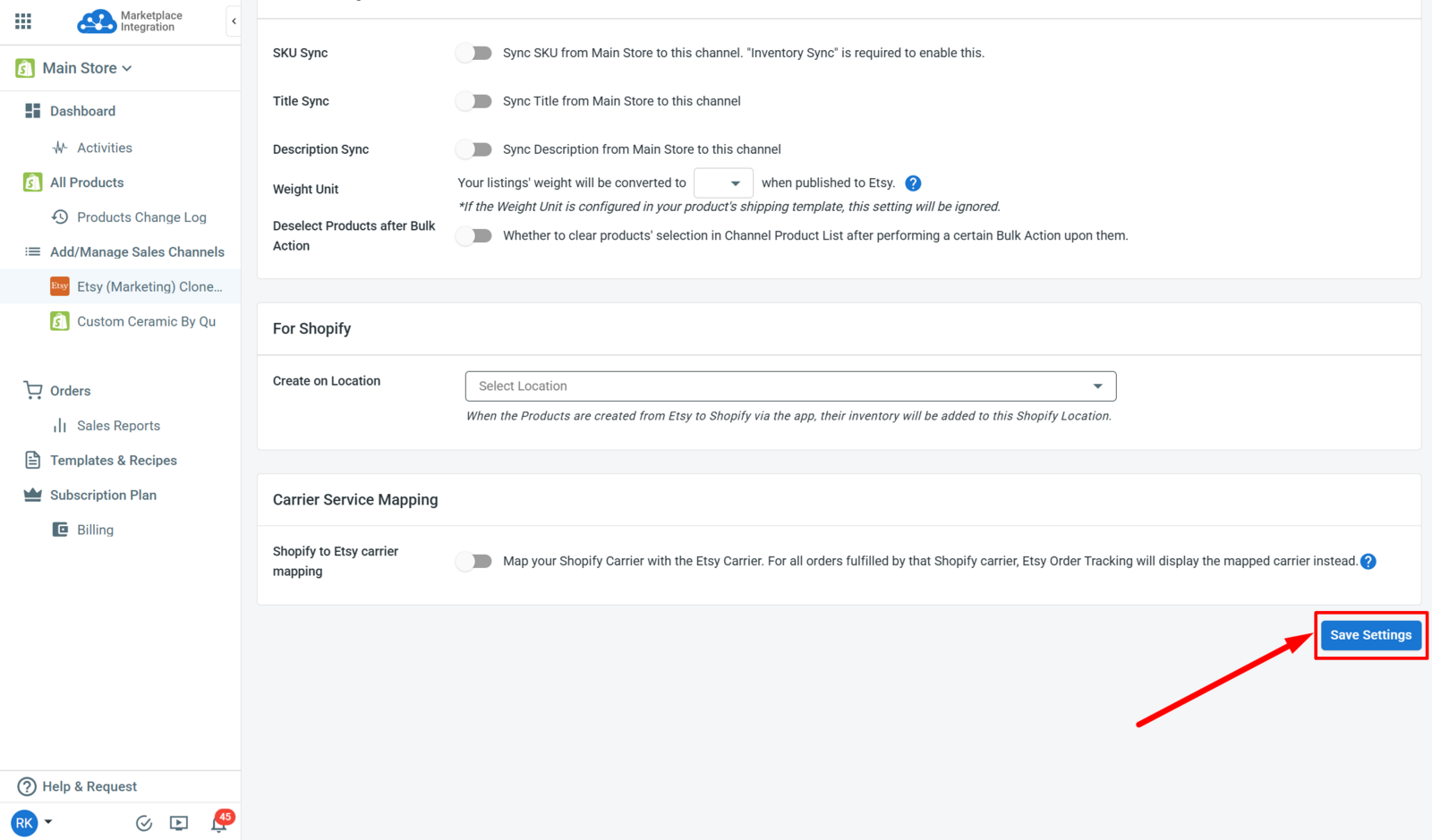This screenshot has width=1432, height=840.
Task: Open Add/Manage Sales Channels
Action: pyautogui.click(x=137, y=252)
